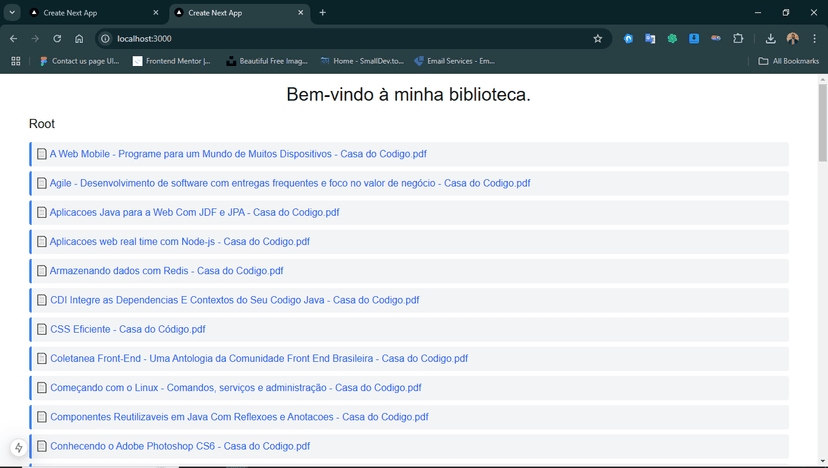Viewport: 828px width, 468px height.
Task: Open a new browser tab
Action: [323, 13]
